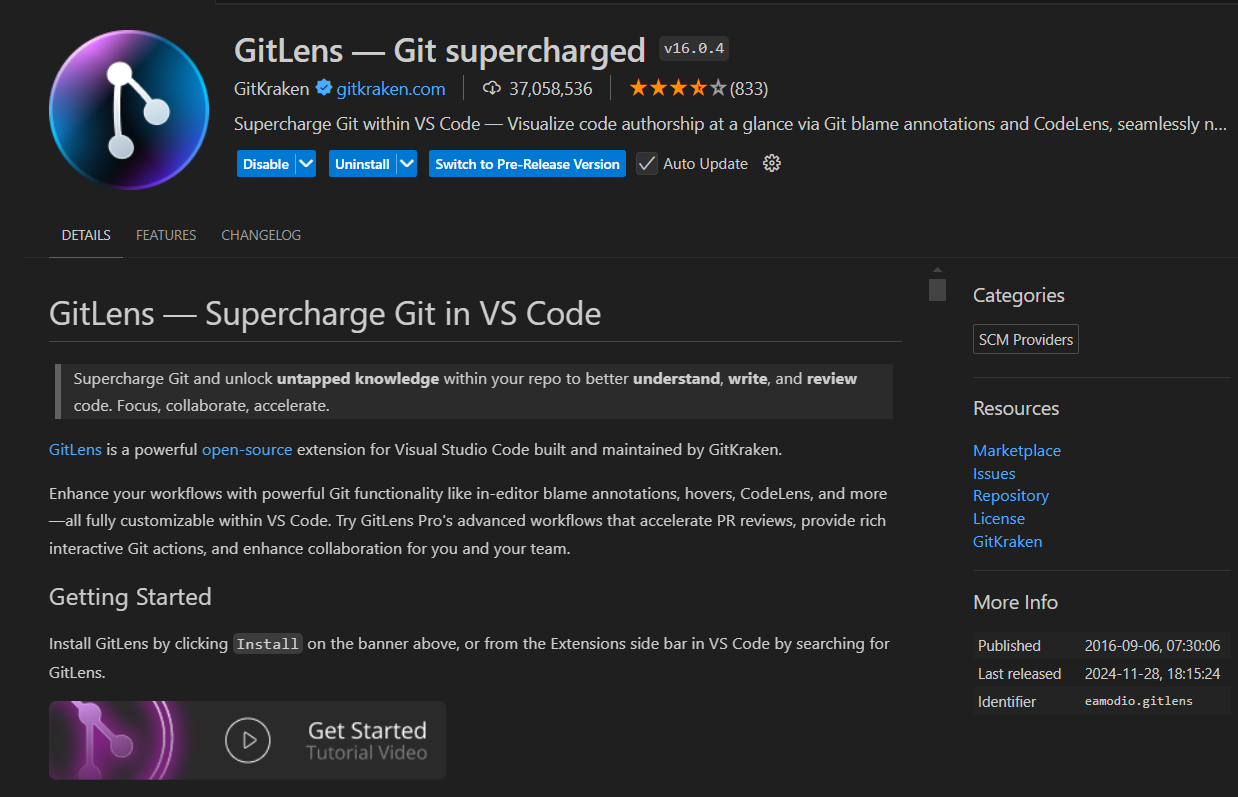Click the readme scrollbar thumb
This screenshot has width=1238, height=797.
coord(937,290)
